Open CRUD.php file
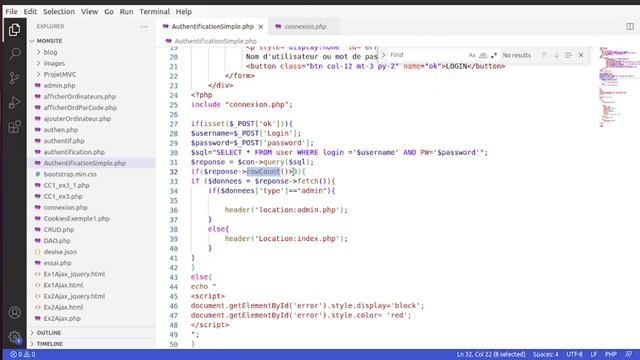Image resolution: width=640 pixels, height=360 pixels. pyautogui.click(x=59, y=229)
